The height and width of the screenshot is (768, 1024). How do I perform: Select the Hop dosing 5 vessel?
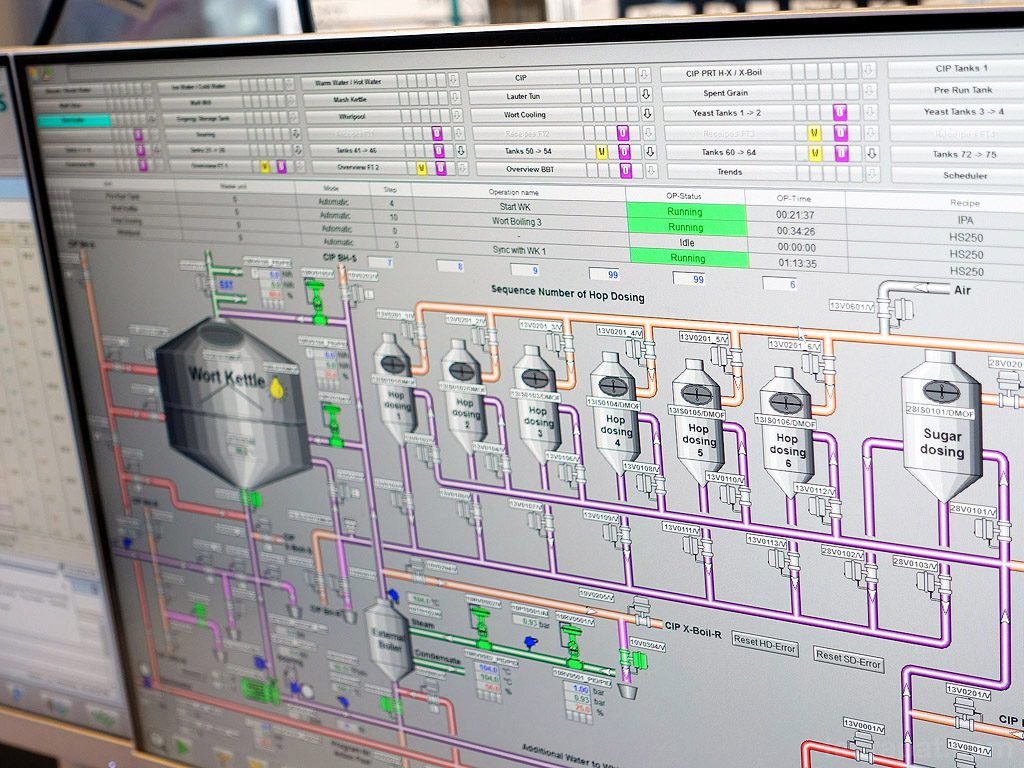click(697, 422)
